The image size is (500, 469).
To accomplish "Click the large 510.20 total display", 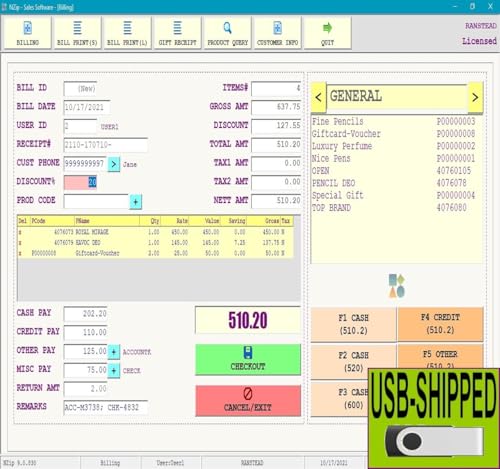I will tap(248, 320).
